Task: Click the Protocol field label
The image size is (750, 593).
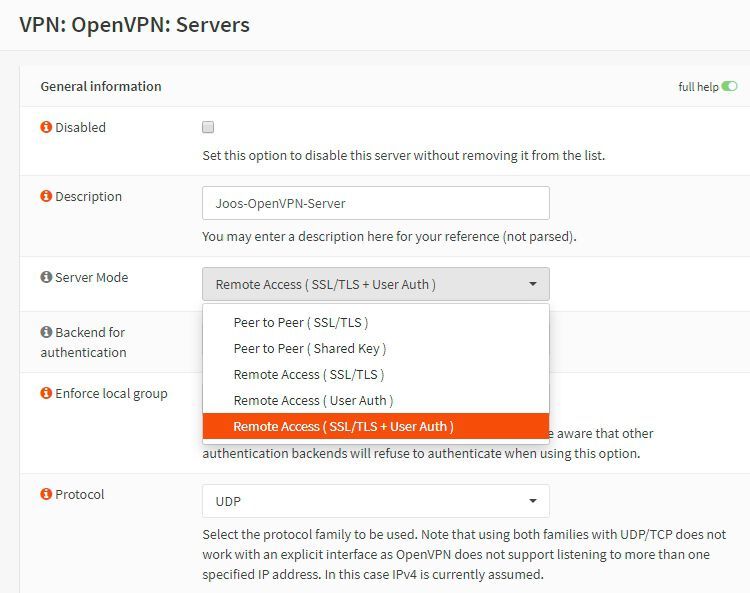Action: (80, 495)
